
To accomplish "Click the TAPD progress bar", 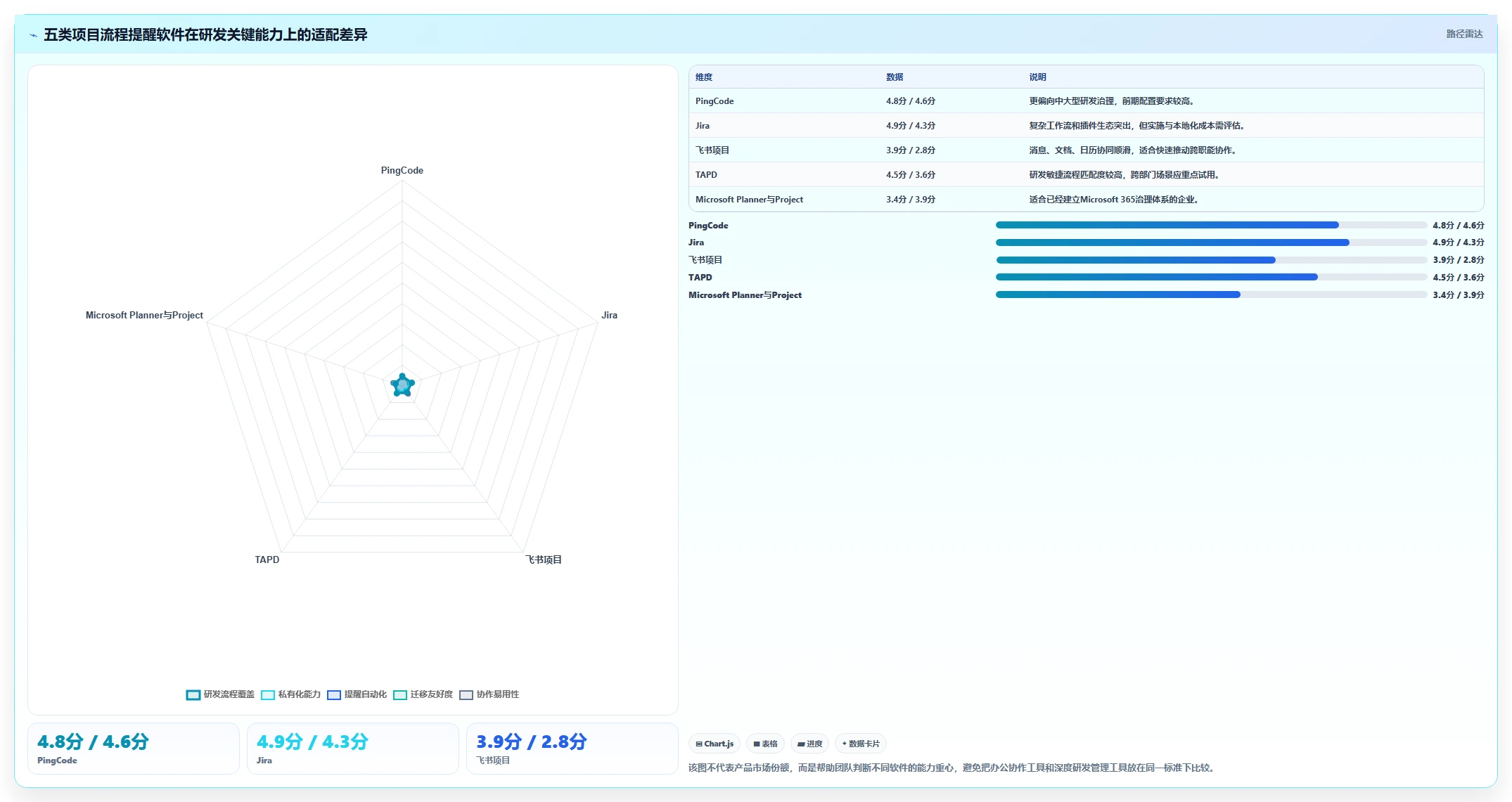I will click(1211, 278).
